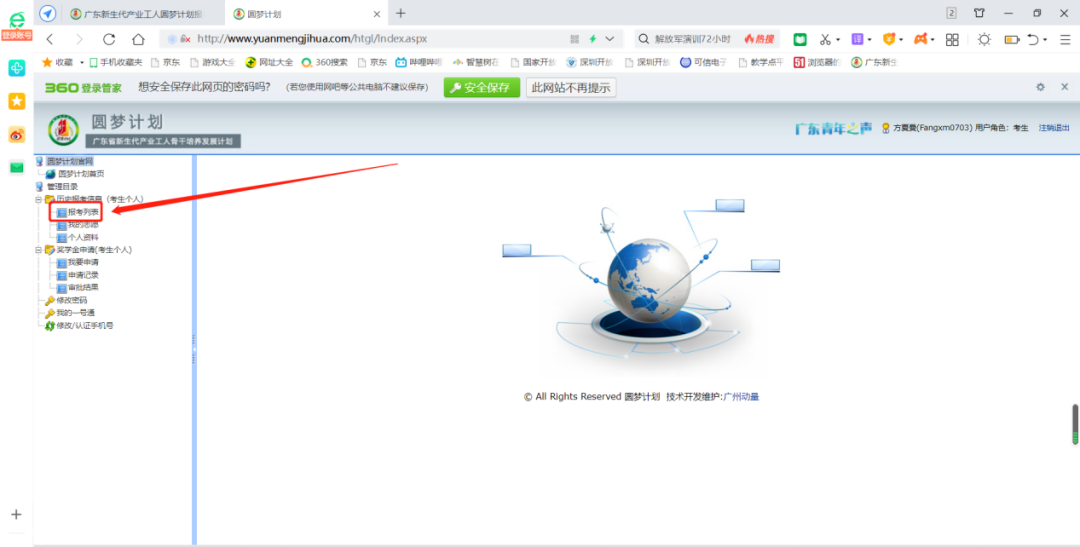Viewport: 1080px width, 547px height.
Task: Click the green 安全保存 button
Action: pyautogui.click(x=482, y=88)
